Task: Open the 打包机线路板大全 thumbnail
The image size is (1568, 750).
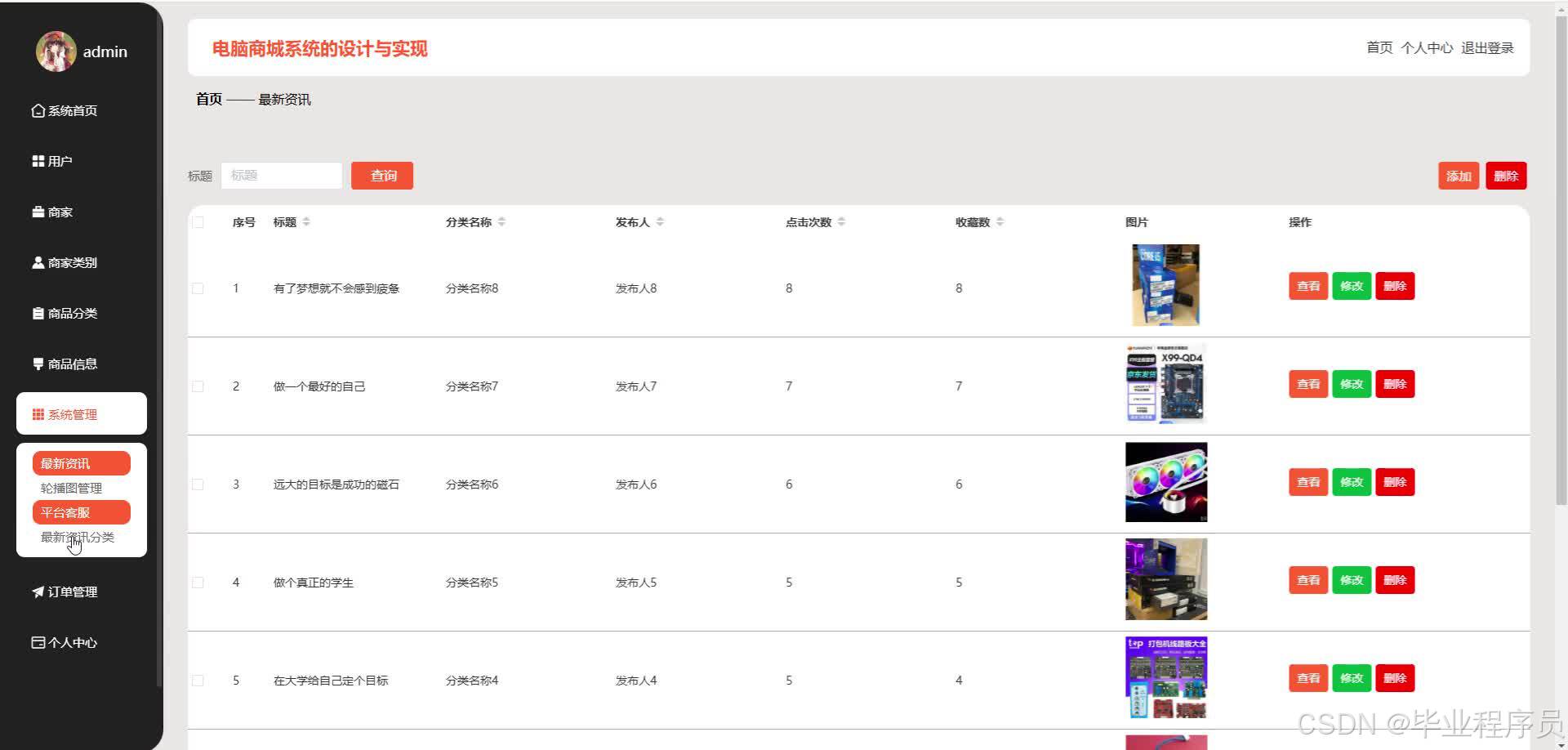Action: pyautogui.click(x=1166, y=678)
